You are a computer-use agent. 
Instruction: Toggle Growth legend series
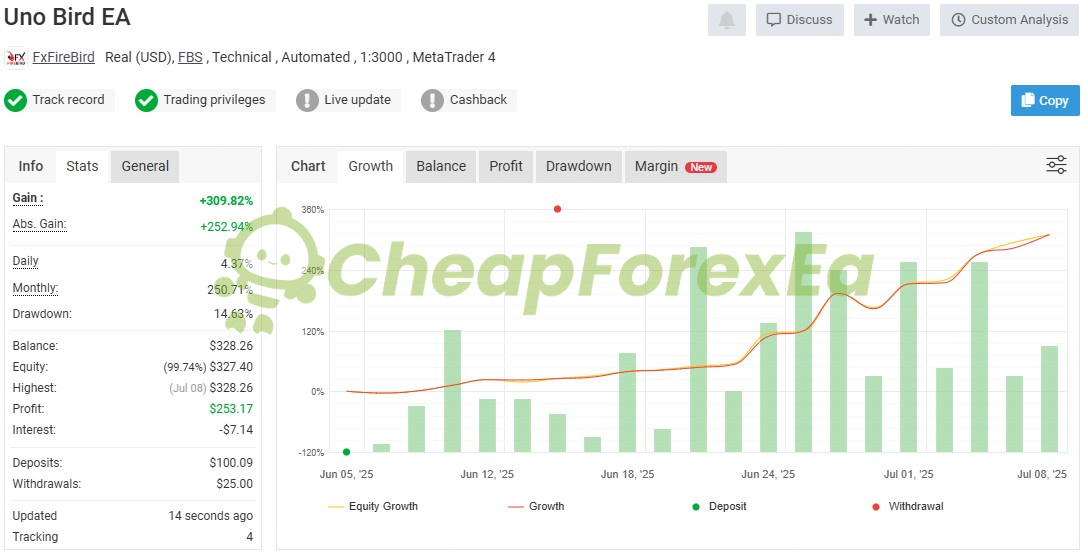tap(536, 506)
